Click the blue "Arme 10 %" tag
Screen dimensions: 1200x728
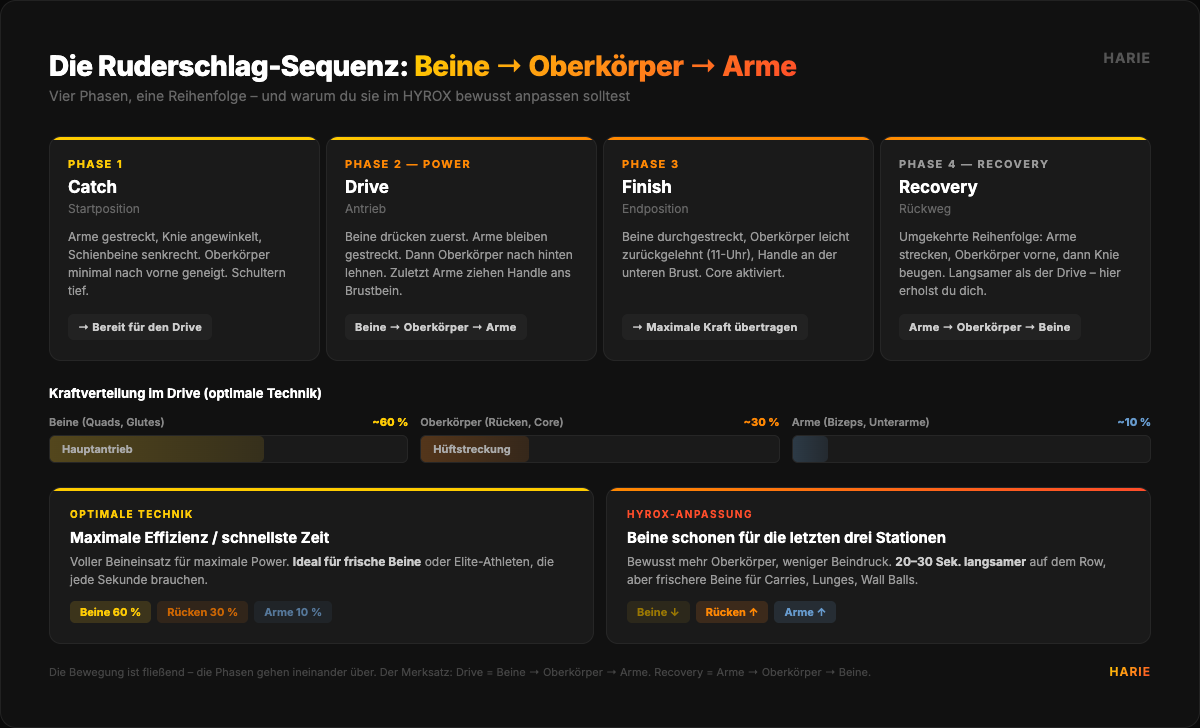[x=293, y=612]
